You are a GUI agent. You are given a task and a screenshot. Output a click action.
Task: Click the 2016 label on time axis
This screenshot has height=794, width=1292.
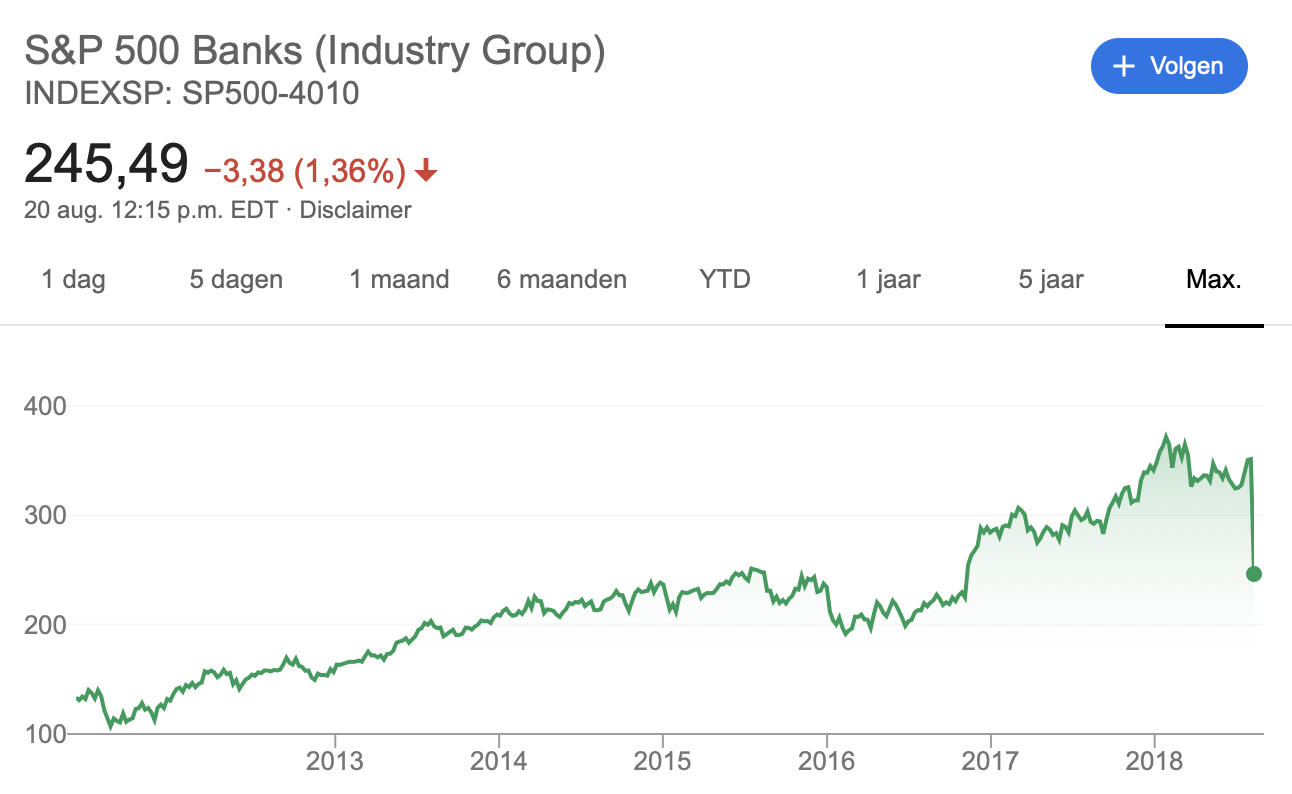827,760
